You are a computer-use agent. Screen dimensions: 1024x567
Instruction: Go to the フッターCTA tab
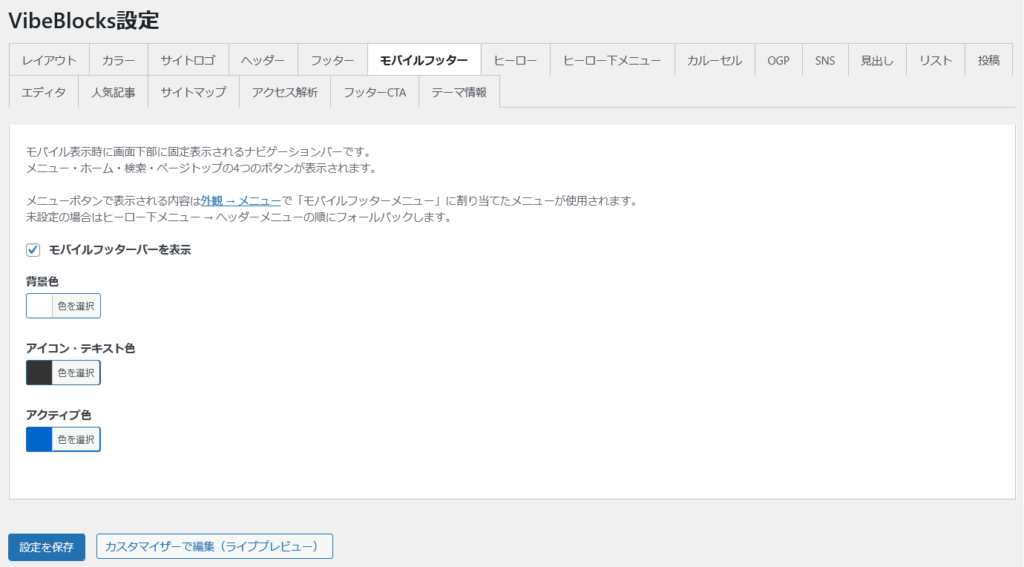(x=374, y=92)
